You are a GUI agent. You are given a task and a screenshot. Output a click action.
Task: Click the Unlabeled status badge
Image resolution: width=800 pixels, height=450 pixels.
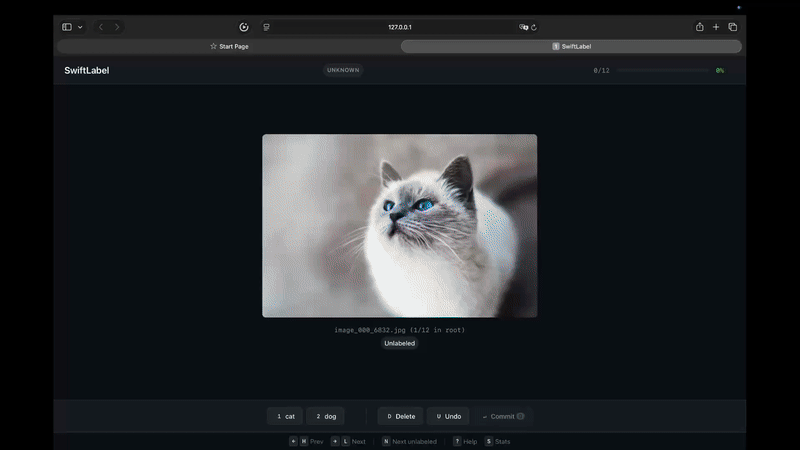click(399, 343)
